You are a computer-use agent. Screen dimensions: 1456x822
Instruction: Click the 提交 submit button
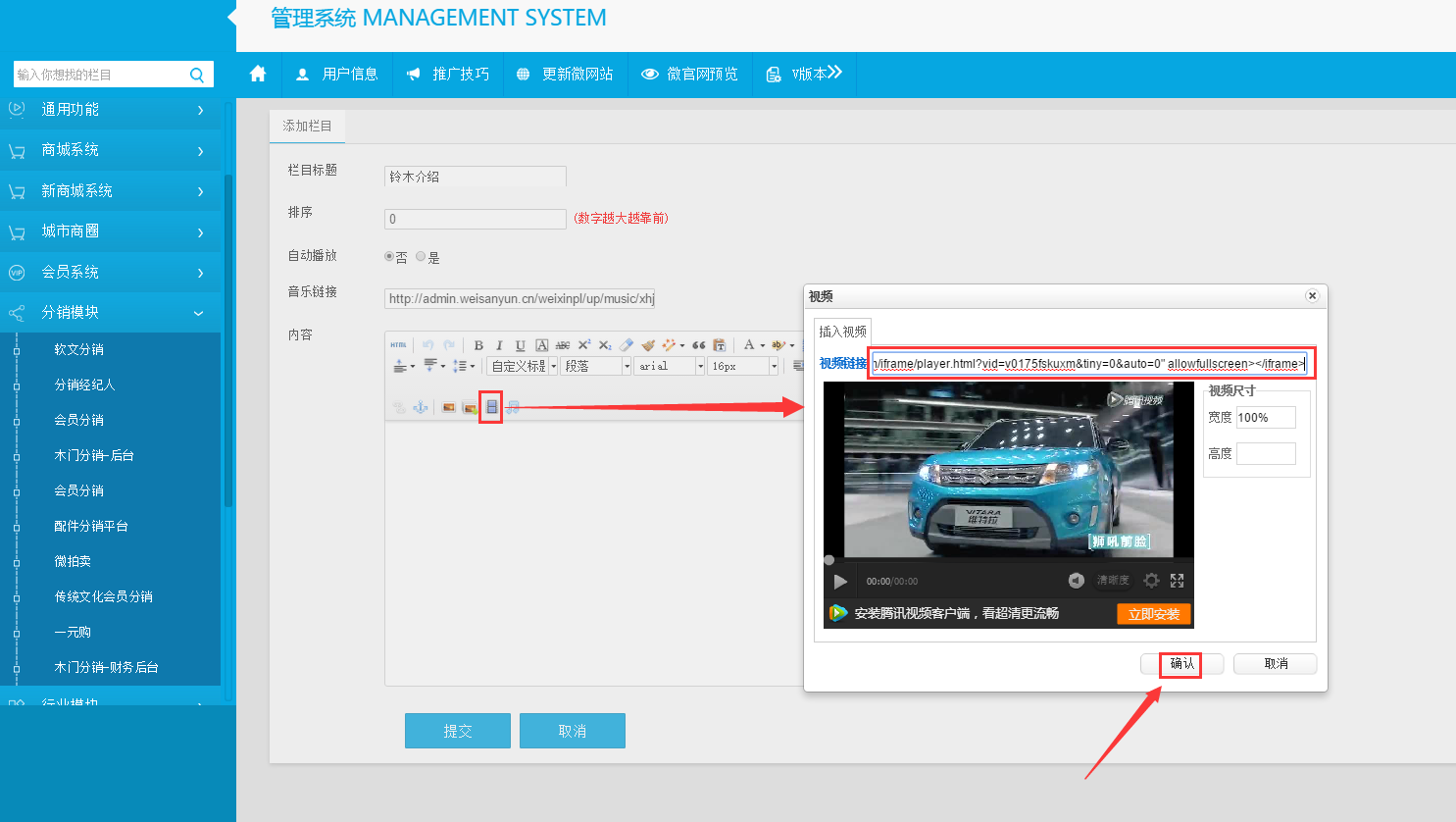pyautogui.click(x=458, y=731)
